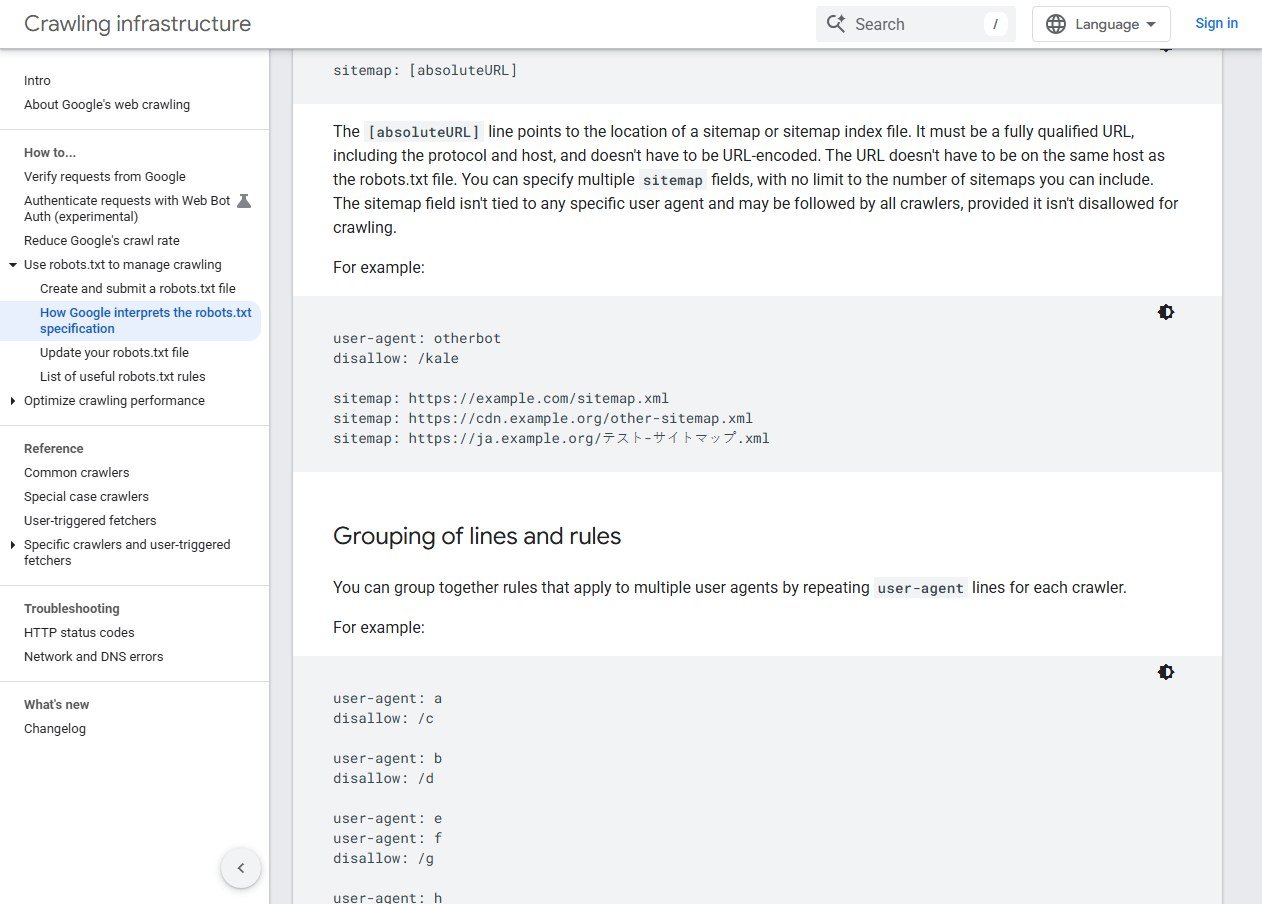The image size is (1262, 904).
Task: Open Common crawlers reference
Action: click(x=77, y=473)
